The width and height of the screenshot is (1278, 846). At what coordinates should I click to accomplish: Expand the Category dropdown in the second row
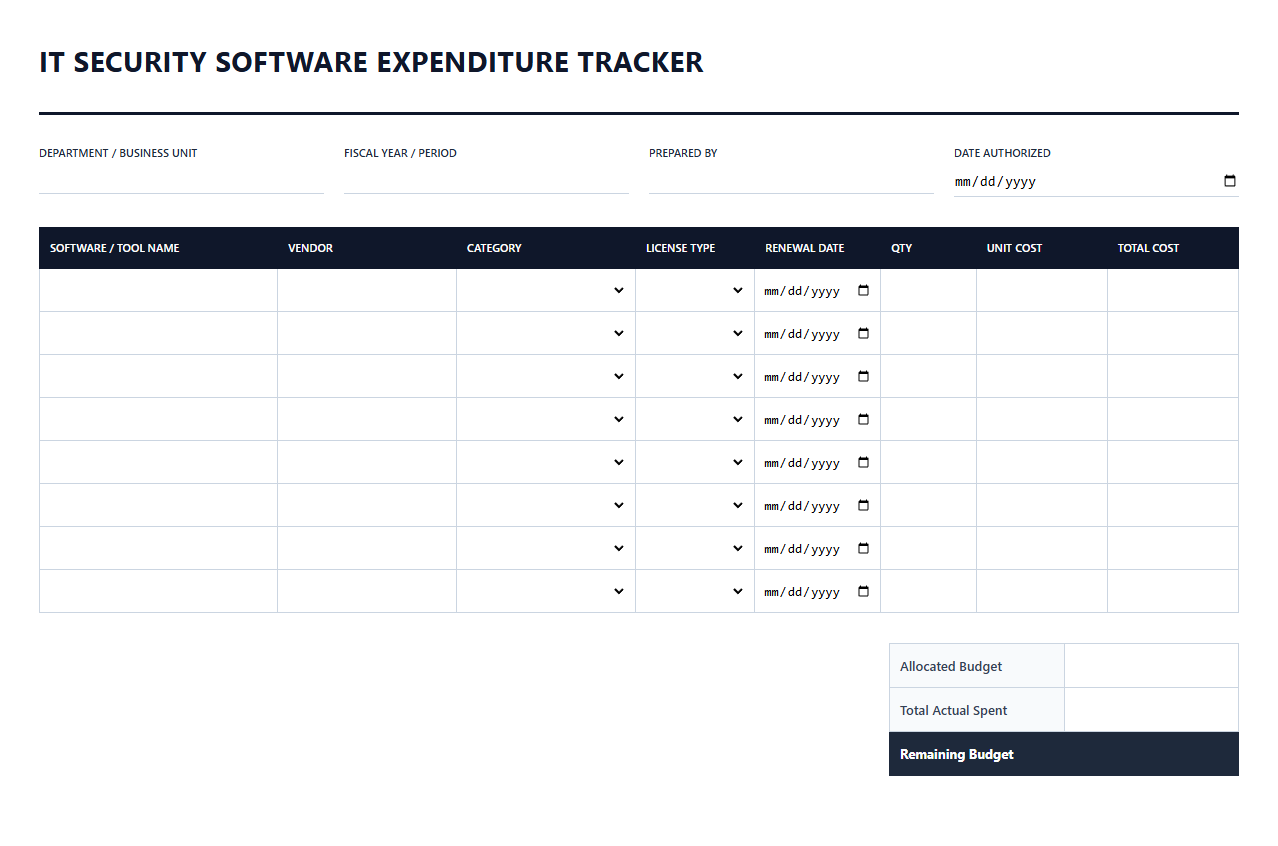(546, 333)
